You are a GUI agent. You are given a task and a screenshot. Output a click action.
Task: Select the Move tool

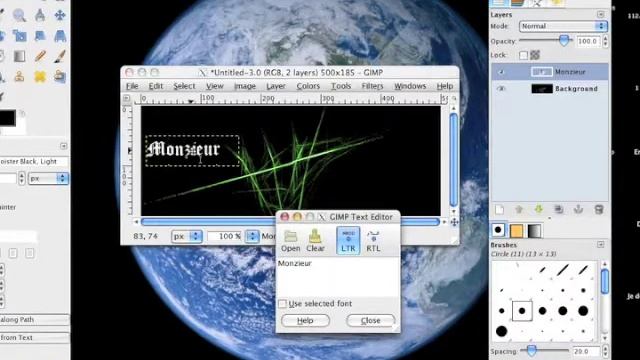[x=60, y=16]
